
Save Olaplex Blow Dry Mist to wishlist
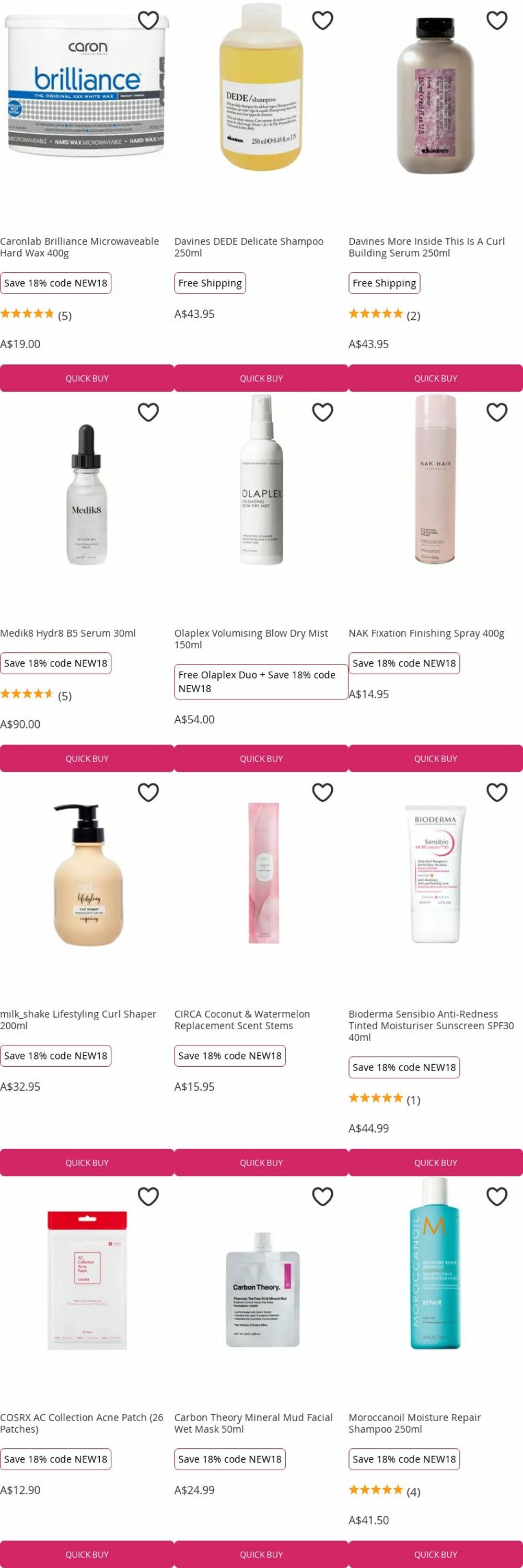(x=322, y=412)
